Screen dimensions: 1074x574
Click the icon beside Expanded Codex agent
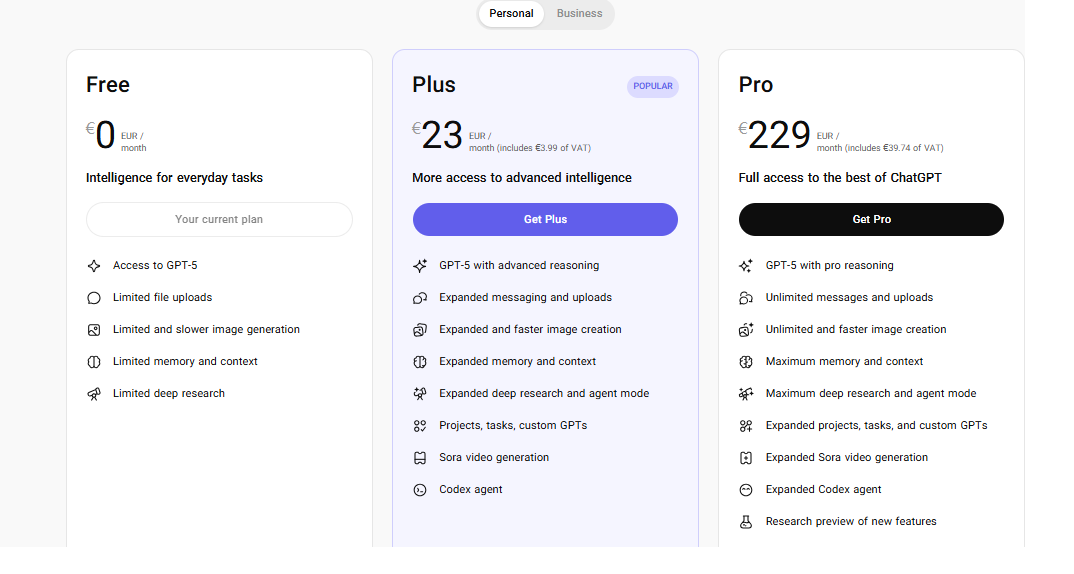coord(746,490)
